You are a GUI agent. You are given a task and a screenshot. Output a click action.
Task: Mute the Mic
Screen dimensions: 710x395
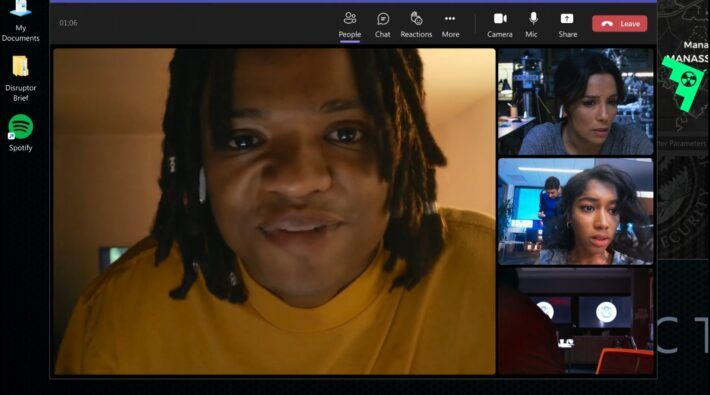point(533,19)
